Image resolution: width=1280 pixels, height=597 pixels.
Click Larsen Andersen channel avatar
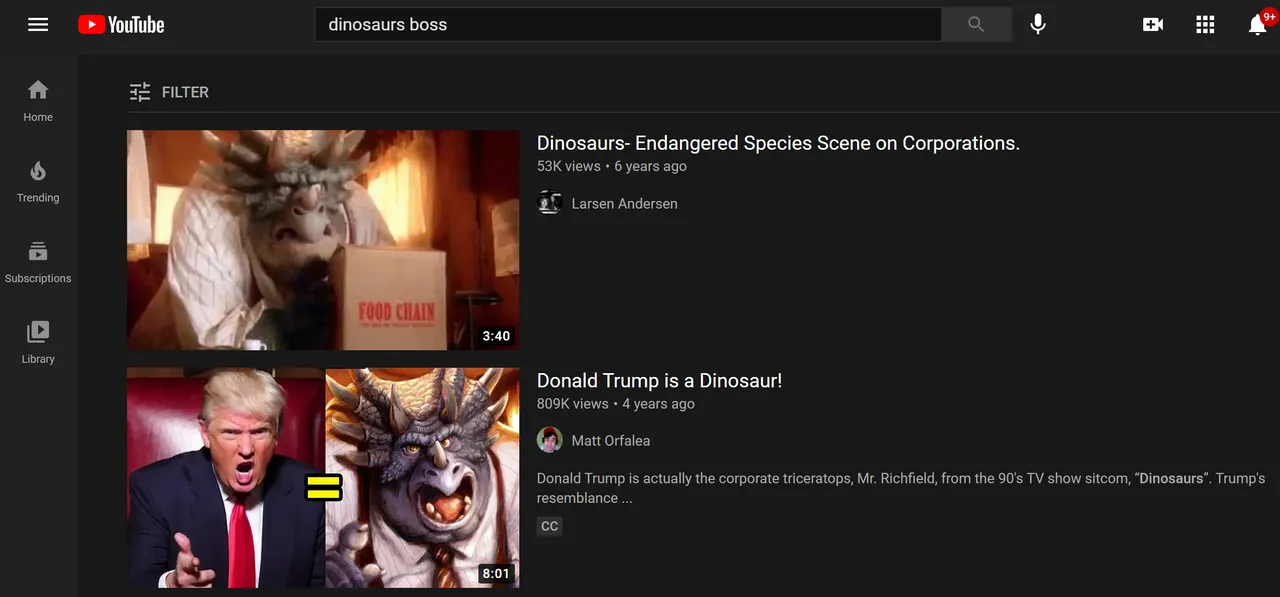click(549, 203)
